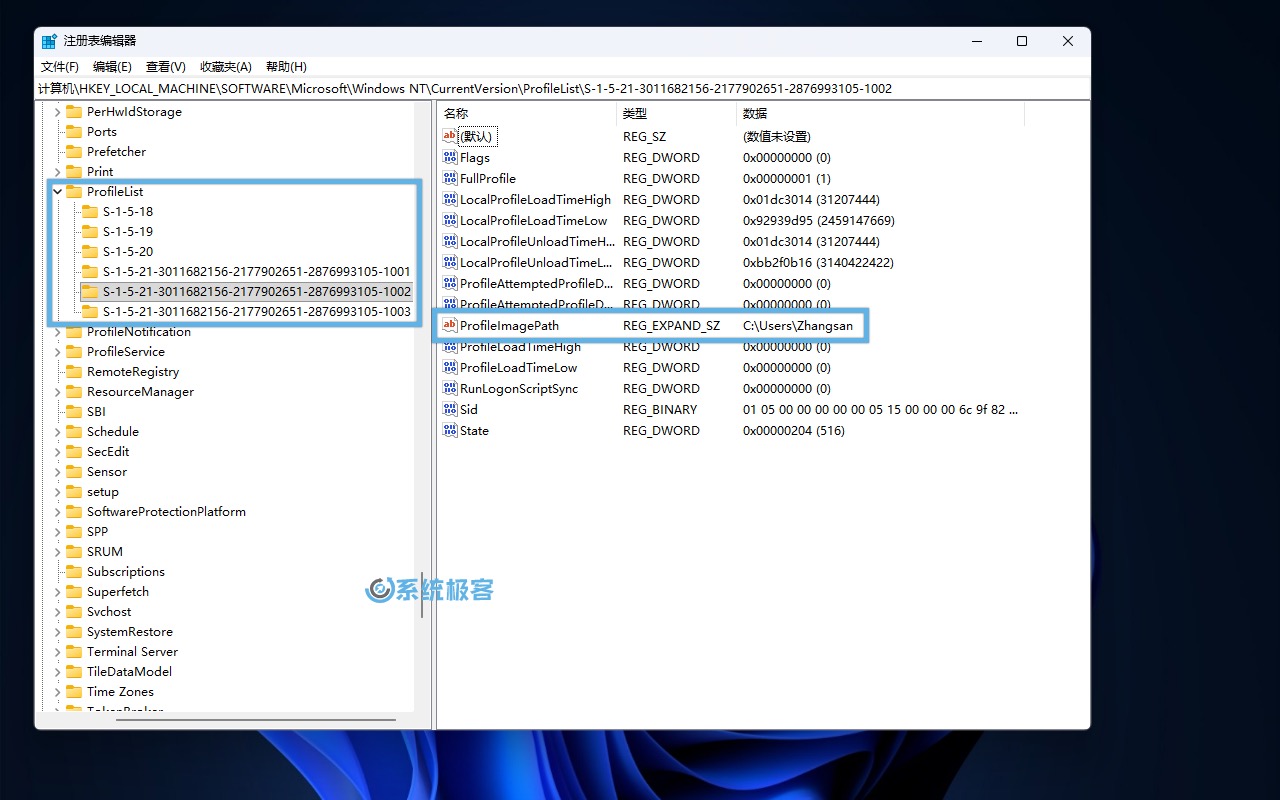The width and height of the screenshot is (1280, 800).
Task: Click the Registry Editor app icon in title bar
Action: tap(49, 41)
